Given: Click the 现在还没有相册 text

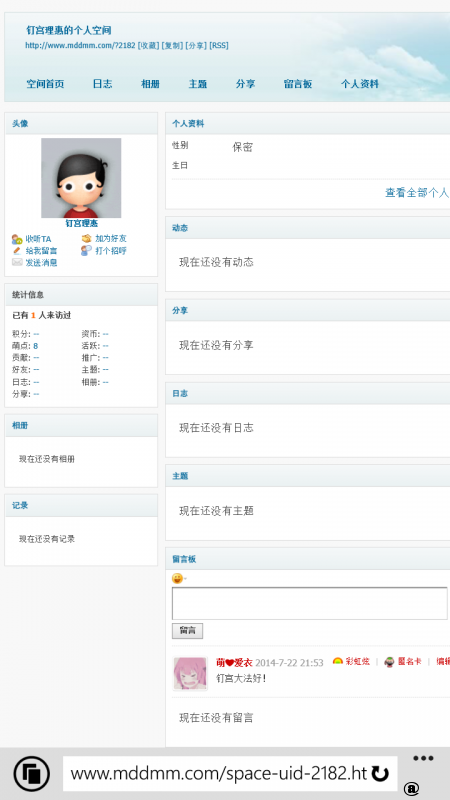Looking at the screenshot, I should tap(47, 459).
